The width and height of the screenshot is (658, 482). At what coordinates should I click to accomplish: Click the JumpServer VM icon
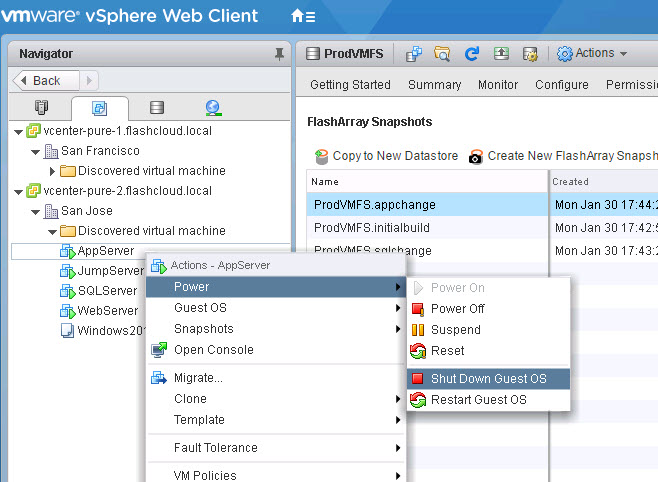pyautogui.click(x=68, y=271)
